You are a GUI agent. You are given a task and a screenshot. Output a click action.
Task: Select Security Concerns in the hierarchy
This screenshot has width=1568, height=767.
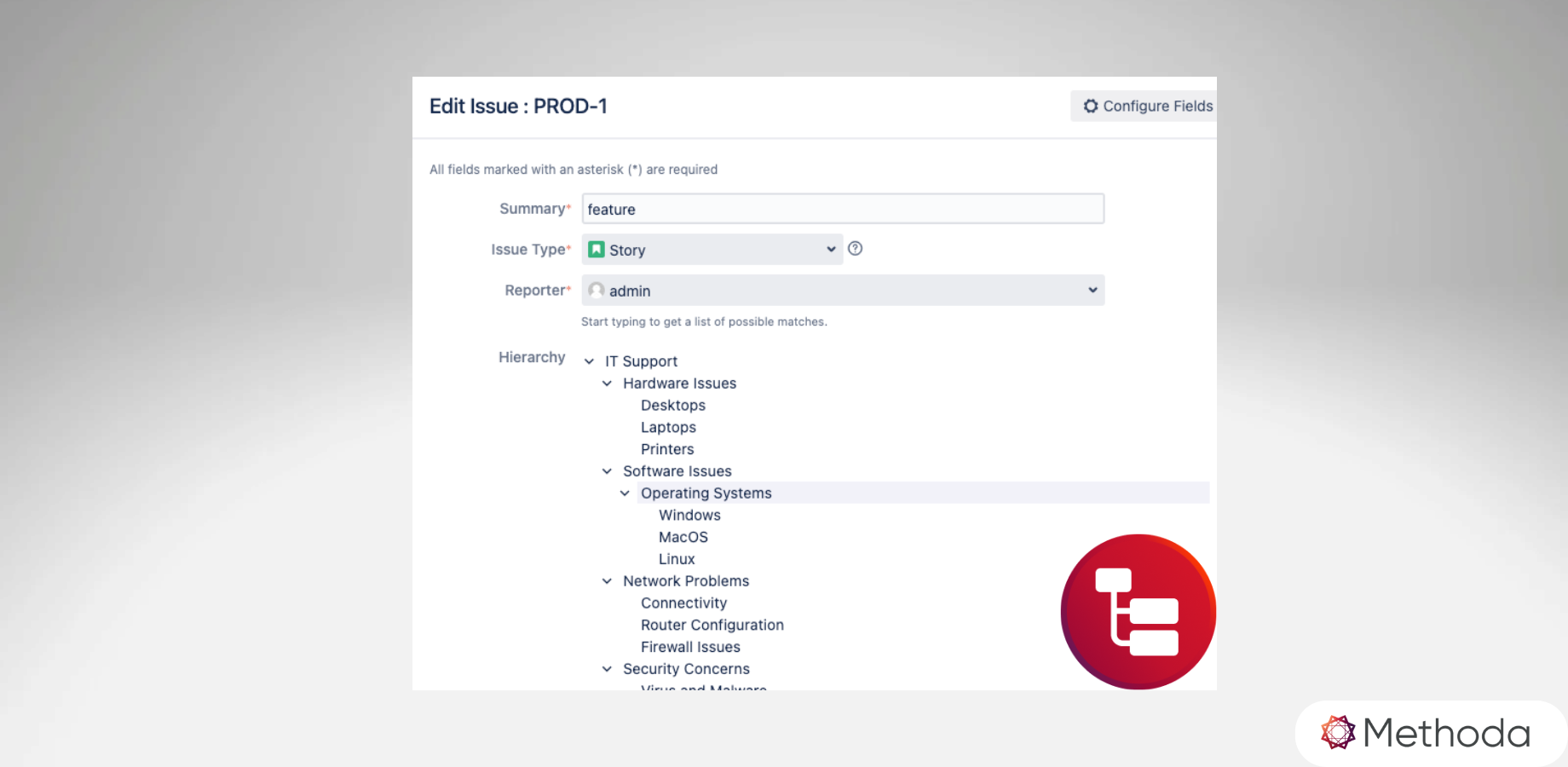coord(686,669)
